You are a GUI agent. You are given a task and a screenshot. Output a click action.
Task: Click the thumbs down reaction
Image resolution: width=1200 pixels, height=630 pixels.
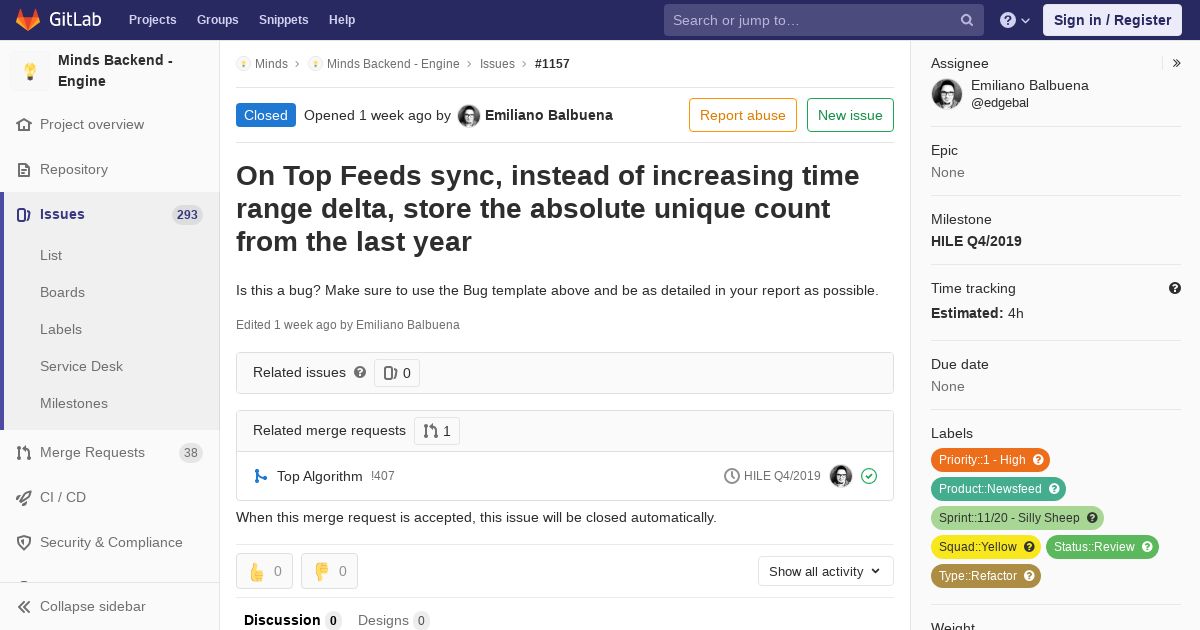pyautogui.click(x=329, y=571)
